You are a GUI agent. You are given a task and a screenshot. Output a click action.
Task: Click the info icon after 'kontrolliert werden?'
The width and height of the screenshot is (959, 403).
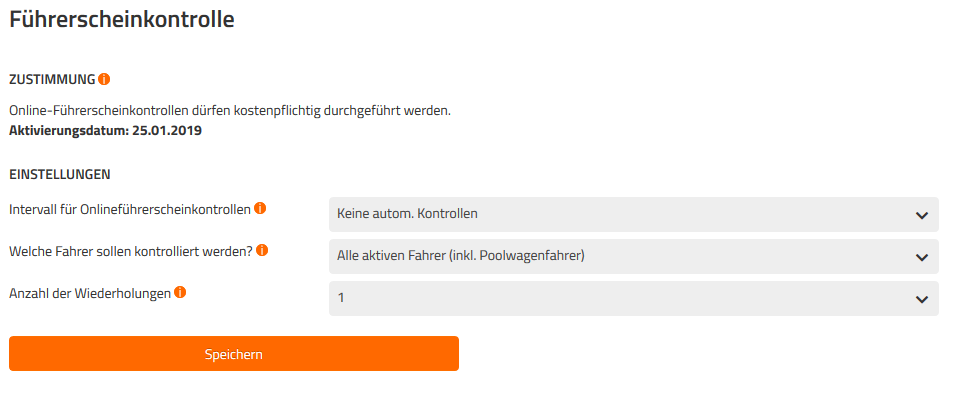click(x=262, y=250)
